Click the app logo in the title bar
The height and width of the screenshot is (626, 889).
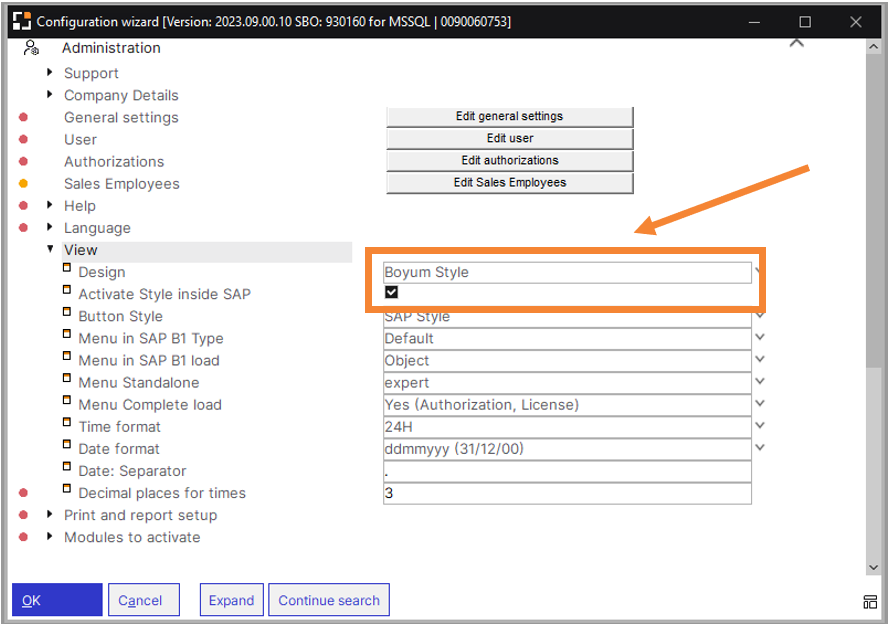coord(21,21)
